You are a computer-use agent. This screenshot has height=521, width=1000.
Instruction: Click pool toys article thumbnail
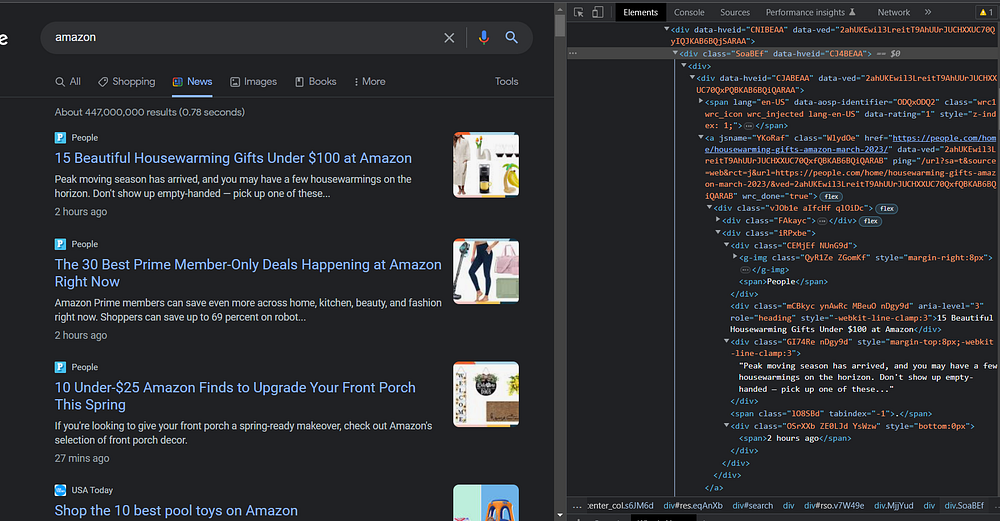(x=486, y=503)
